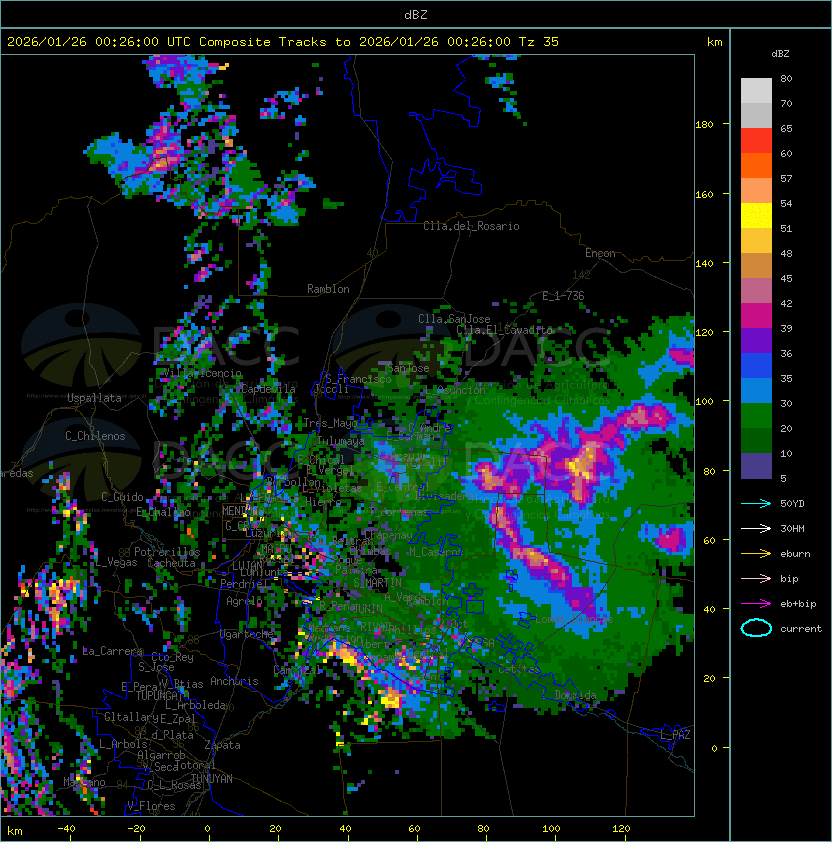
Task: Click the '-40' tick on the horizontal axis
Action: pos(66,829)
